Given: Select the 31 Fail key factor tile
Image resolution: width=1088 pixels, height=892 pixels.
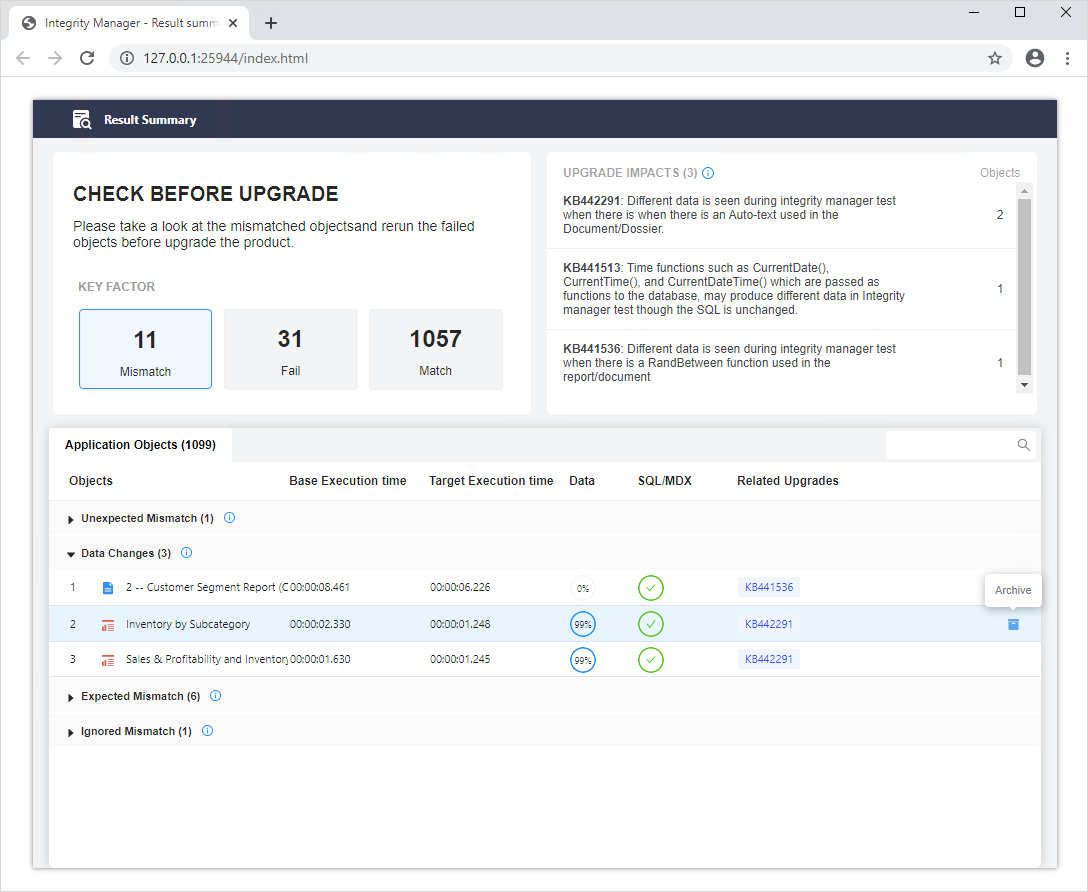Looking at the screenshot, I should coord(290,349).
